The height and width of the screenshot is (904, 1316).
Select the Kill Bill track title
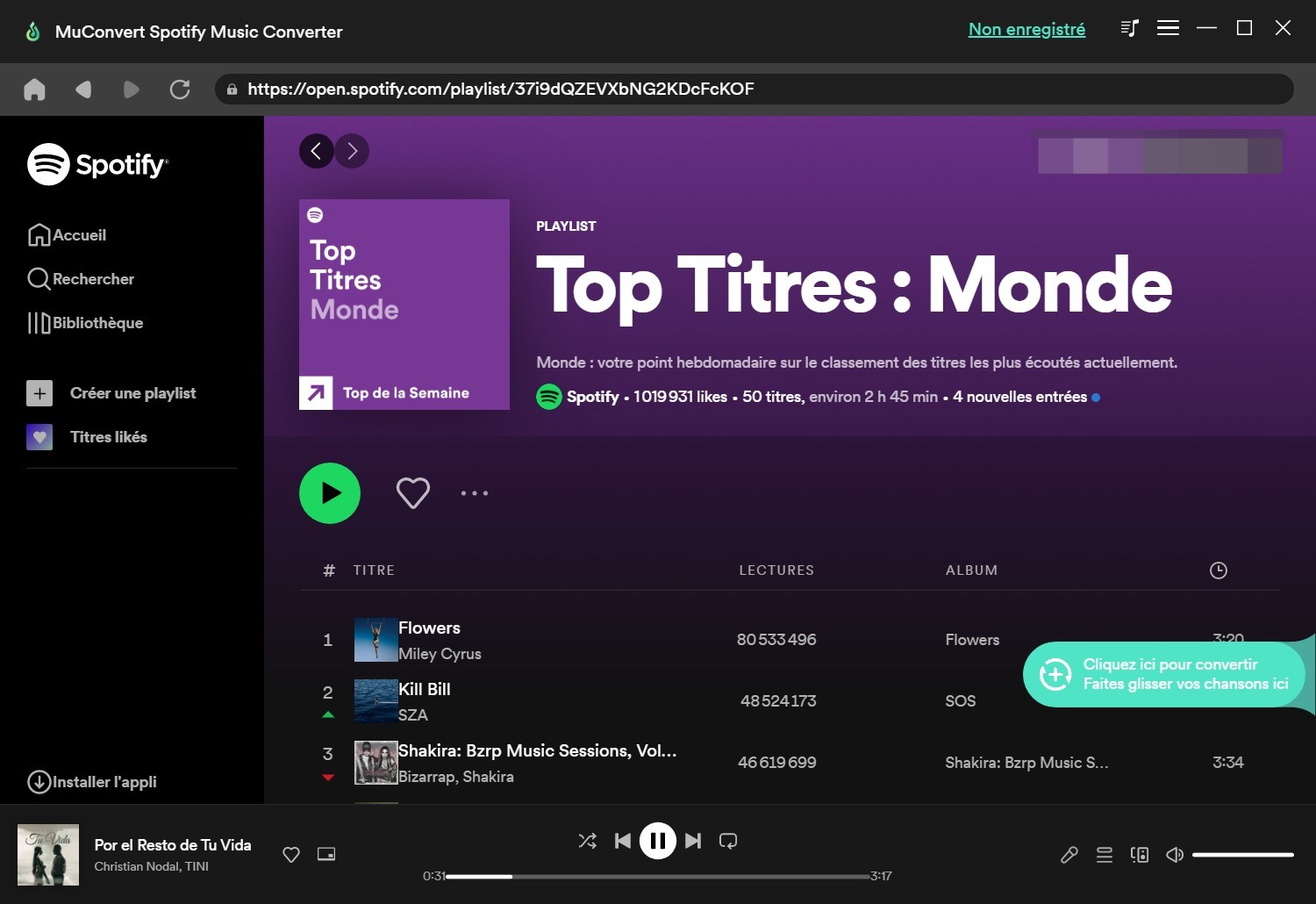point(425,690)
